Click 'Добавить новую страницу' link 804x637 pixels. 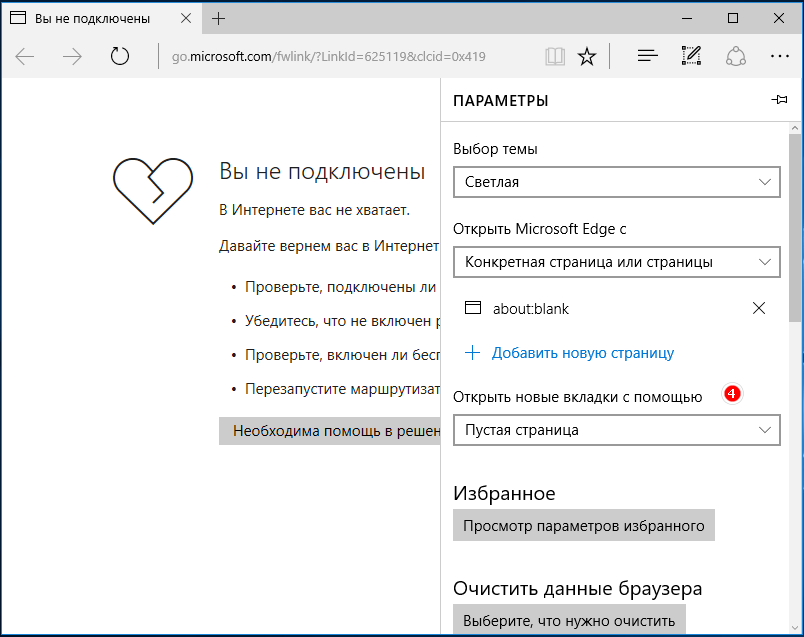pos(582,352)
